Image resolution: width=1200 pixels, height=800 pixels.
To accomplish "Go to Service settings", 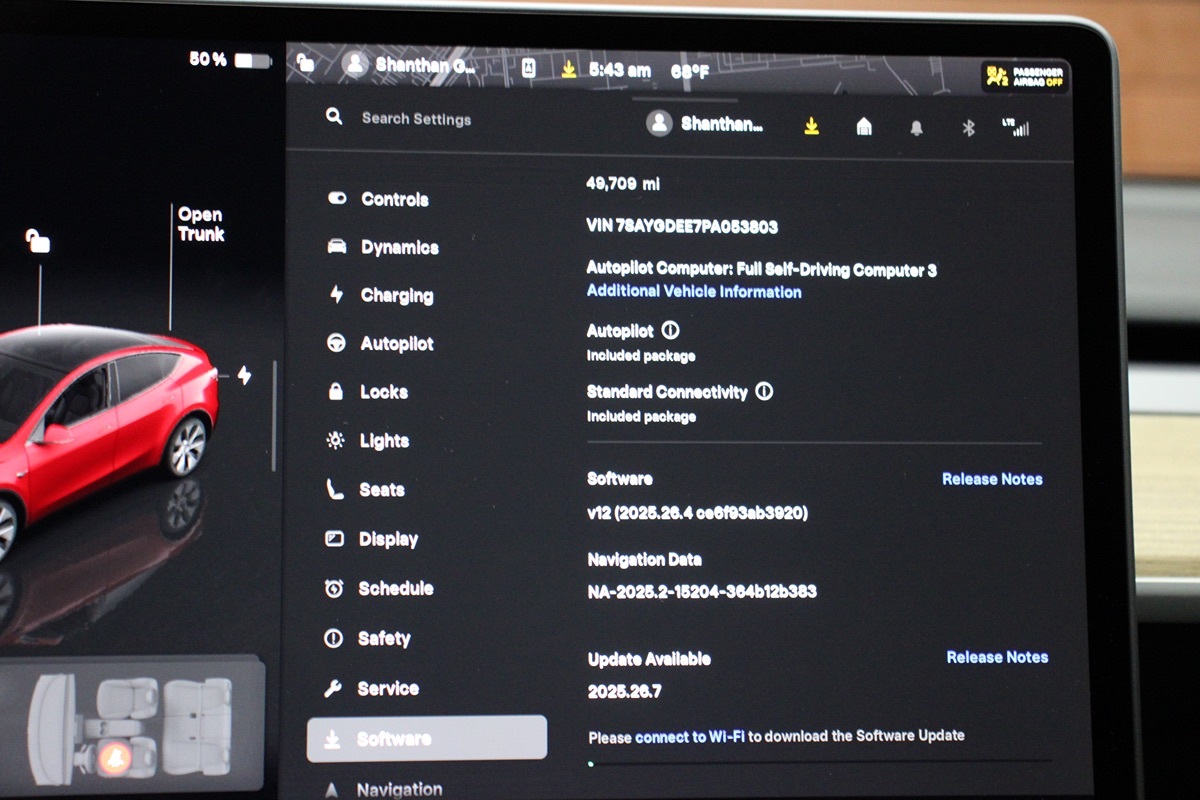I will point(387,688).
